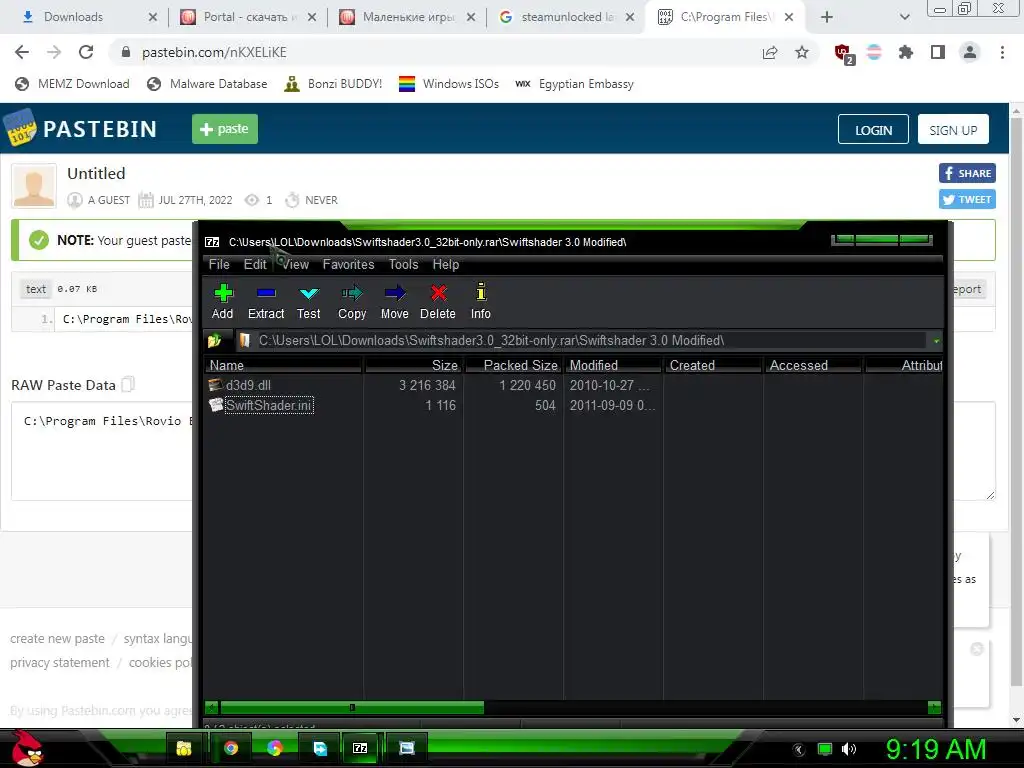1024x768 pixels.
Task: Click the create new paste link
Action: (x=57, y=639)
